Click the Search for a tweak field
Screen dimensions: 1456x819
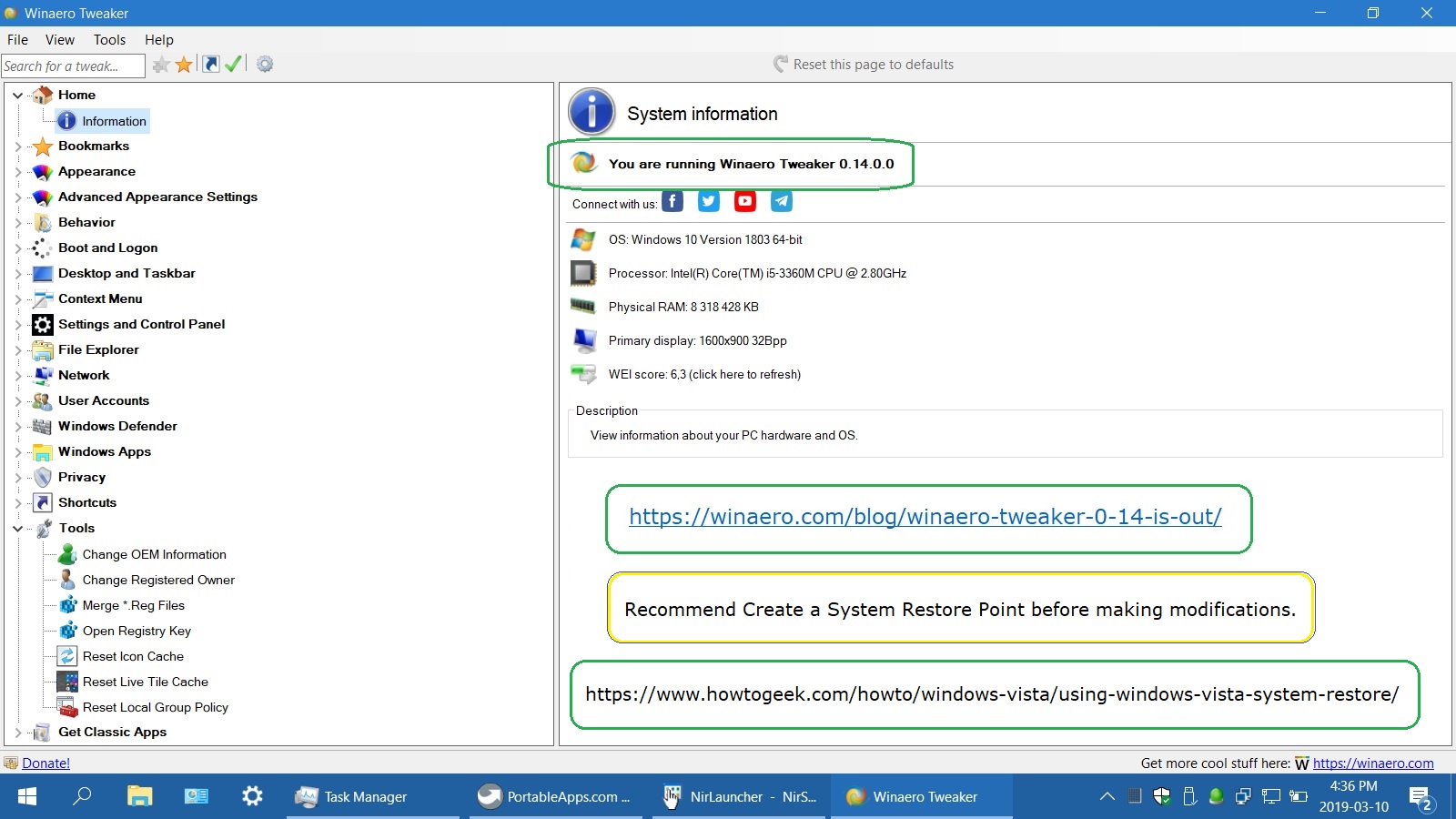(73, 66)
